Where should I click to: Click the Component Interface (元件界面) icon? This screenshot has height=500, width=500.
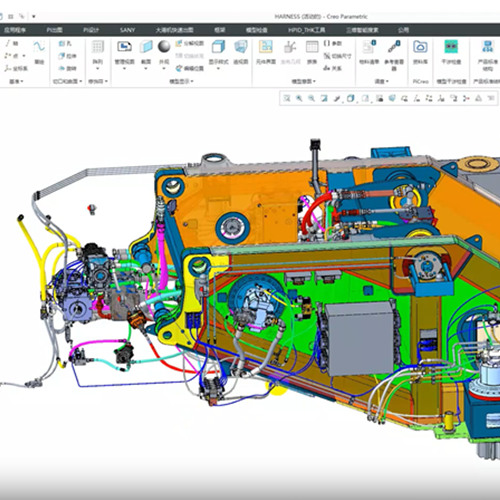click(266, 47)
